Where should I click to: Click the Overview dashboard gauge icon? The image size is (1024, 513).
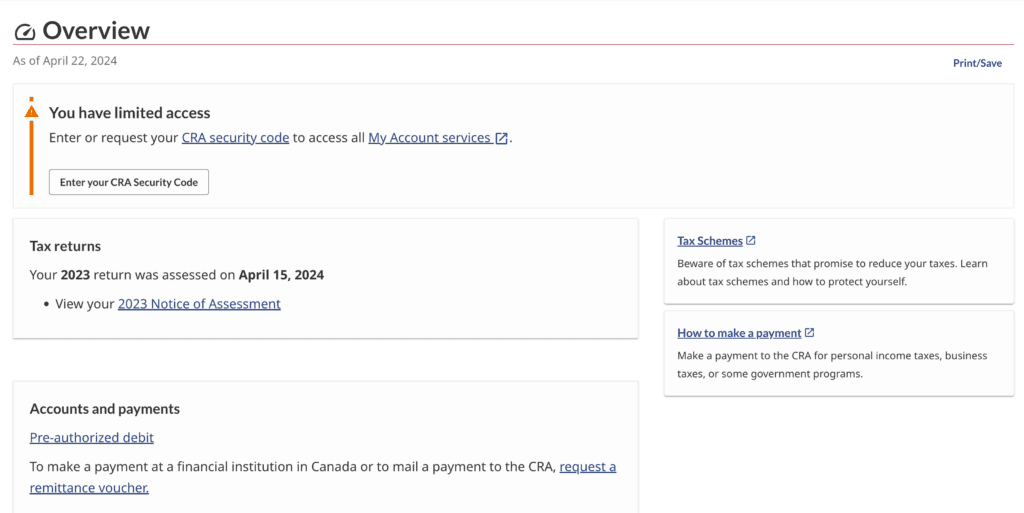tap(25, 32)
